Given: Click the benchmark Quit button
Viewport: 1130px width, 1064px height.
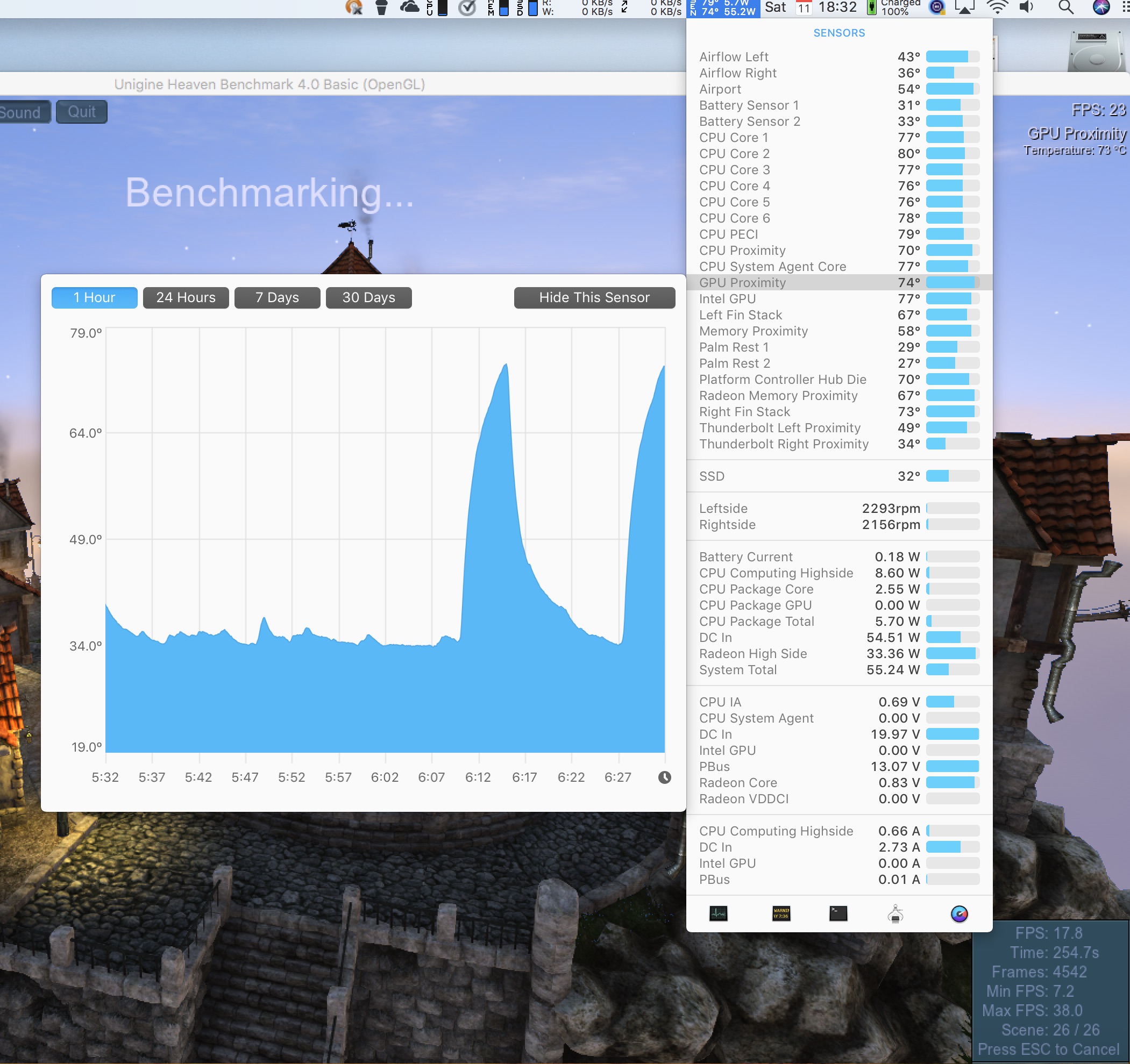Looking at the screenshot, I should coord(81,112).
